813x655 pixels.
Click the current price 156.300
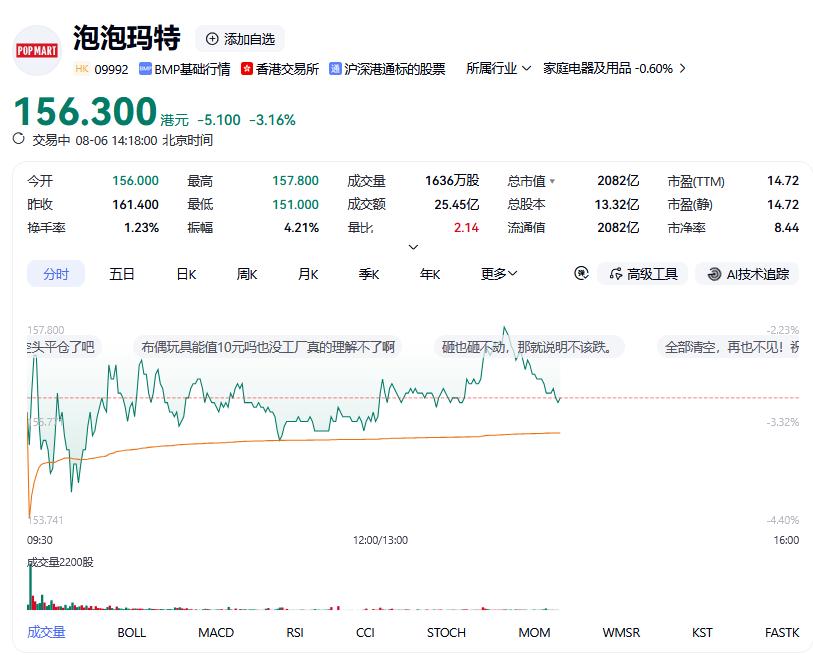click(x=85, y=112)
